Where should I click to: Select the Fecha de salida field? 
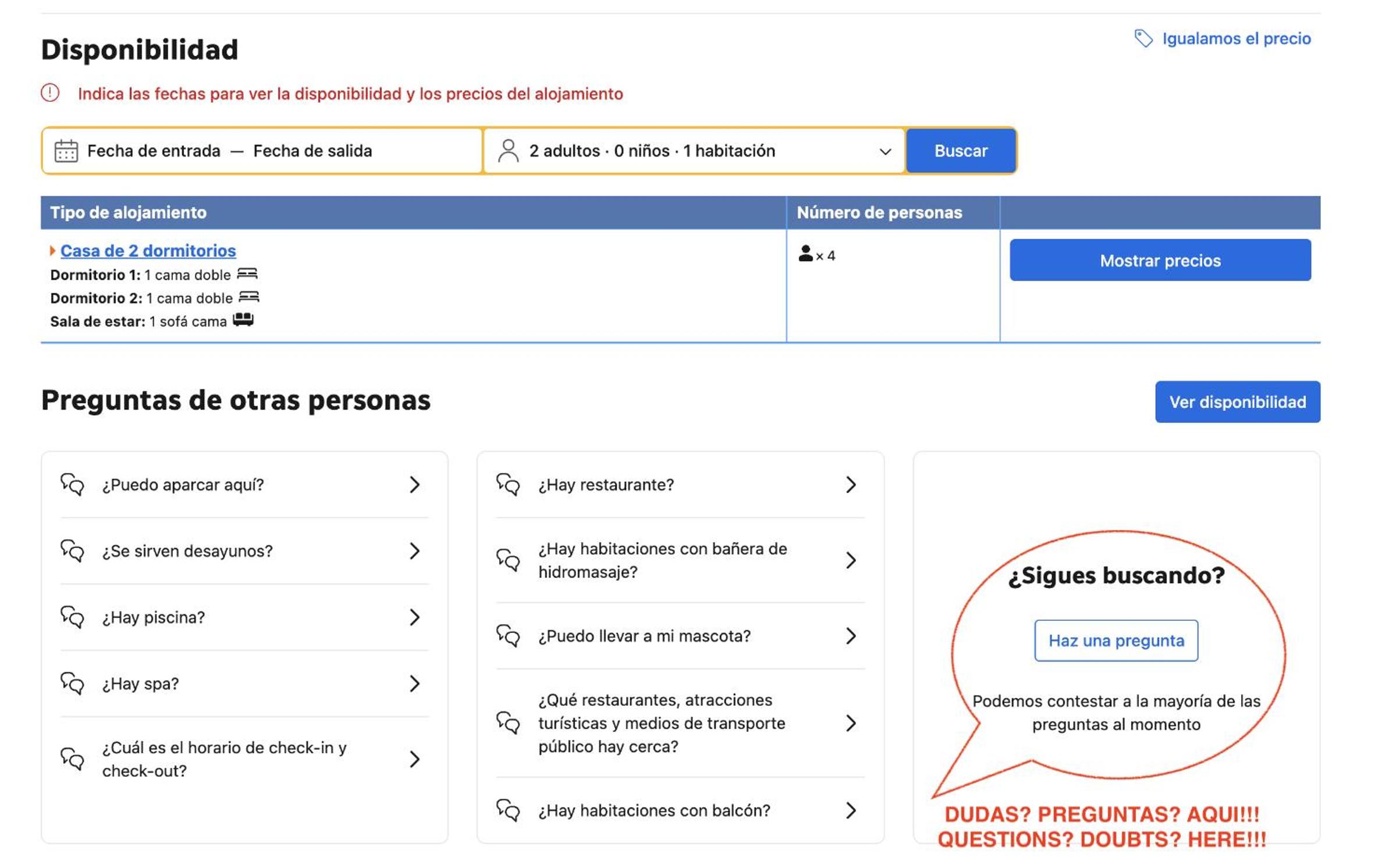coord(312,151)
